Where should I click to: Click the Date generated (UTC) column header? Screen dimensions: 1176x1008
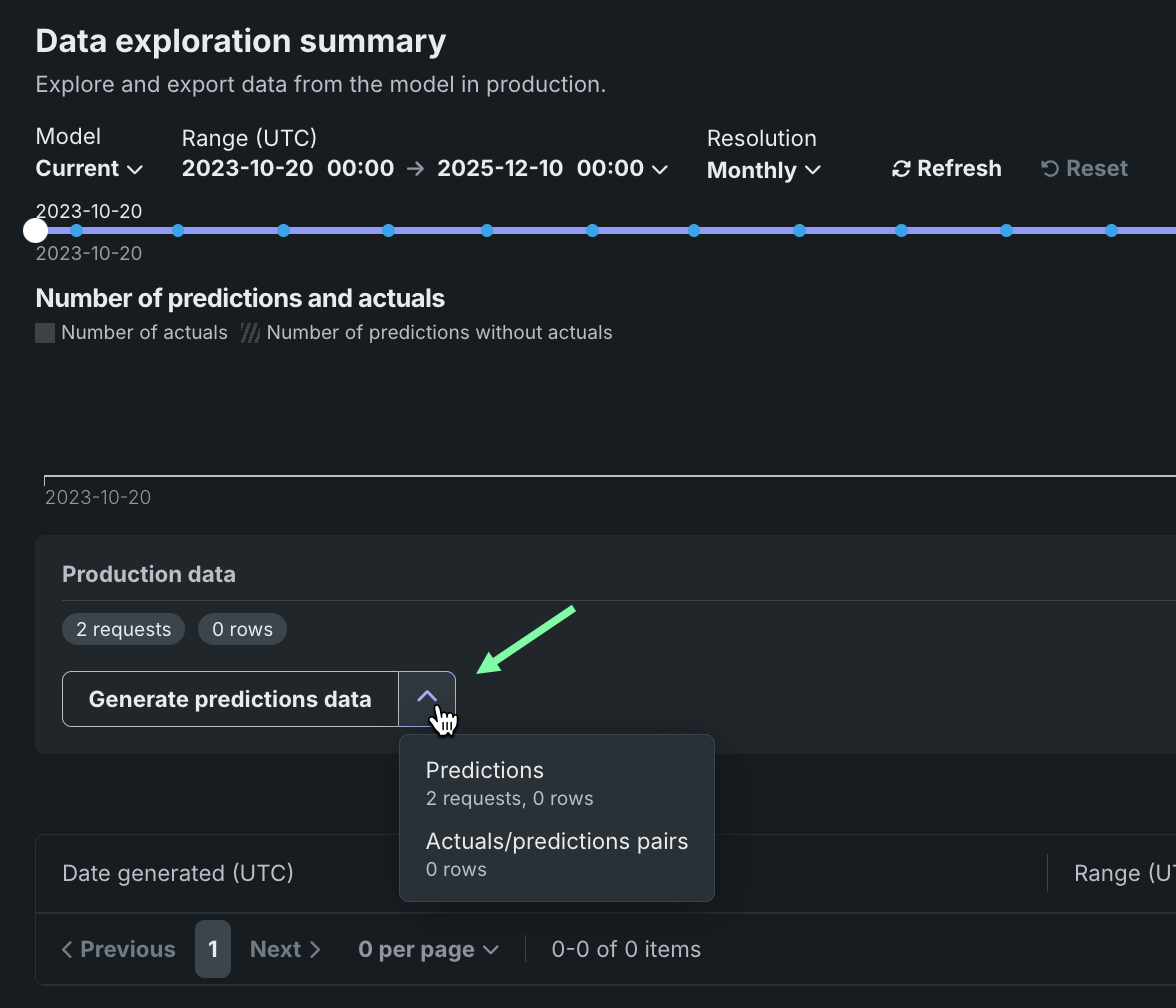(x=178, y=873)
